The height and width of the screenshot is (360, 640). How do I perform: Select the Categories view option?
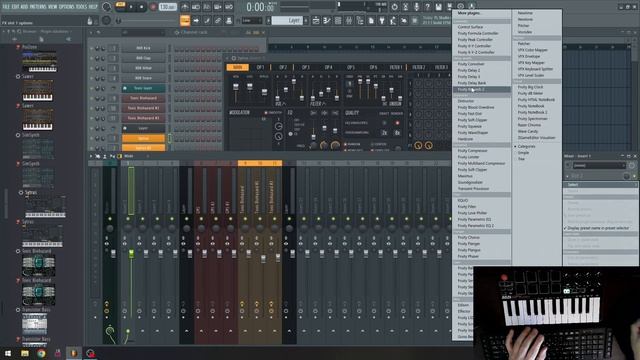pyautogui.click(x=526, y=146)
